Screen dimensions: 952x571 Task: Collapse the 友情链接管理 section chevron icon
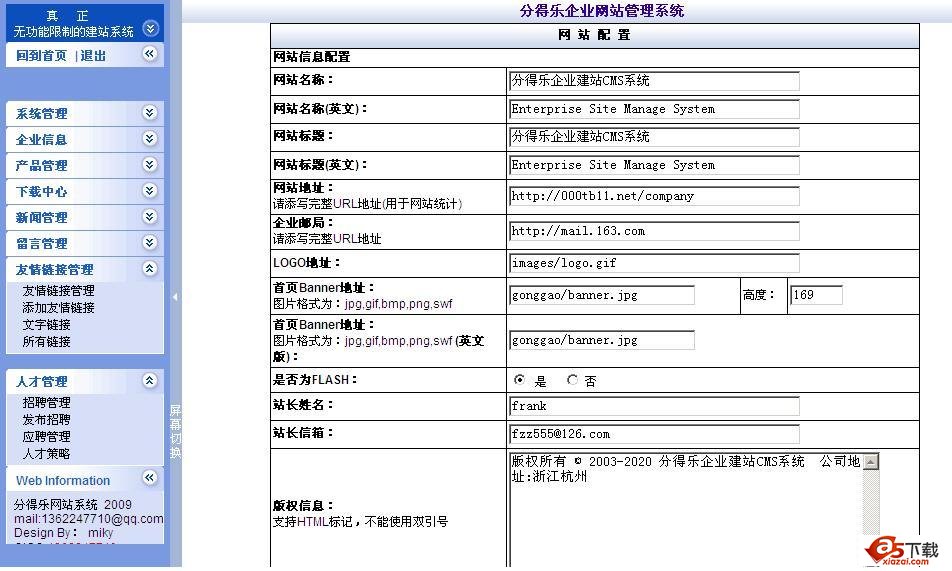tap(150, 268)
